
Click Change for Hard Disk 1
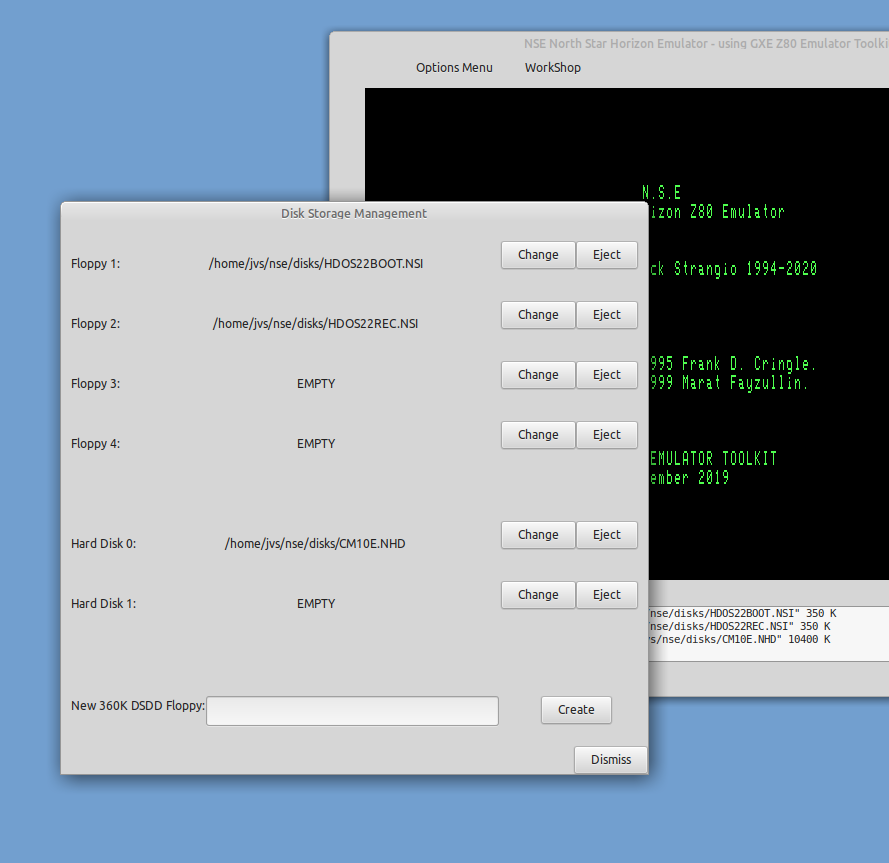point(538,595)
